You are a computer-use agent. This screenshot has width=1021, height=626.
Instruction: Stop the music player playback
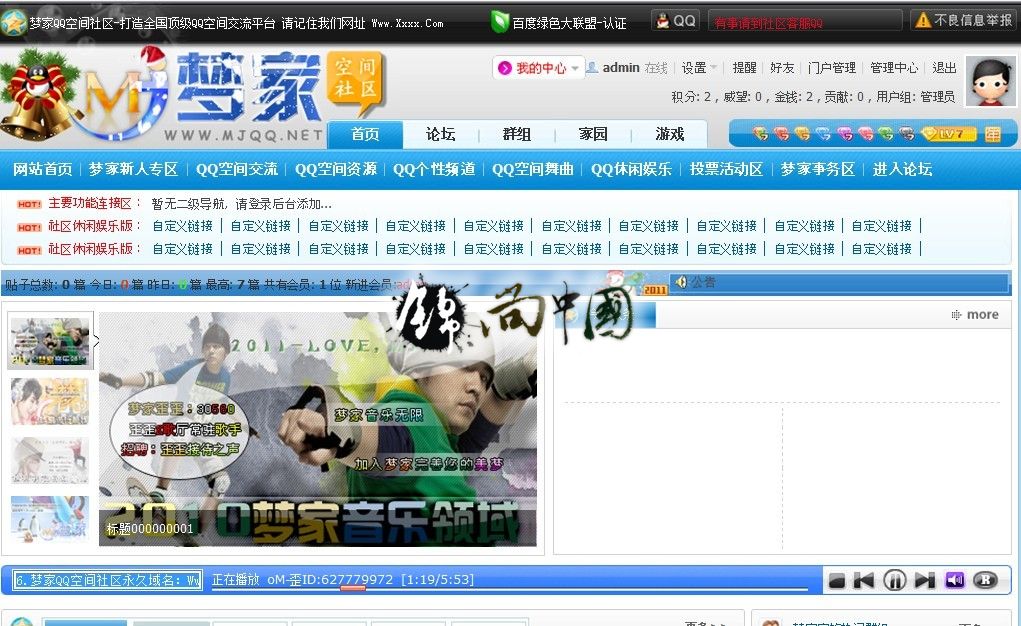coord(837,580)
